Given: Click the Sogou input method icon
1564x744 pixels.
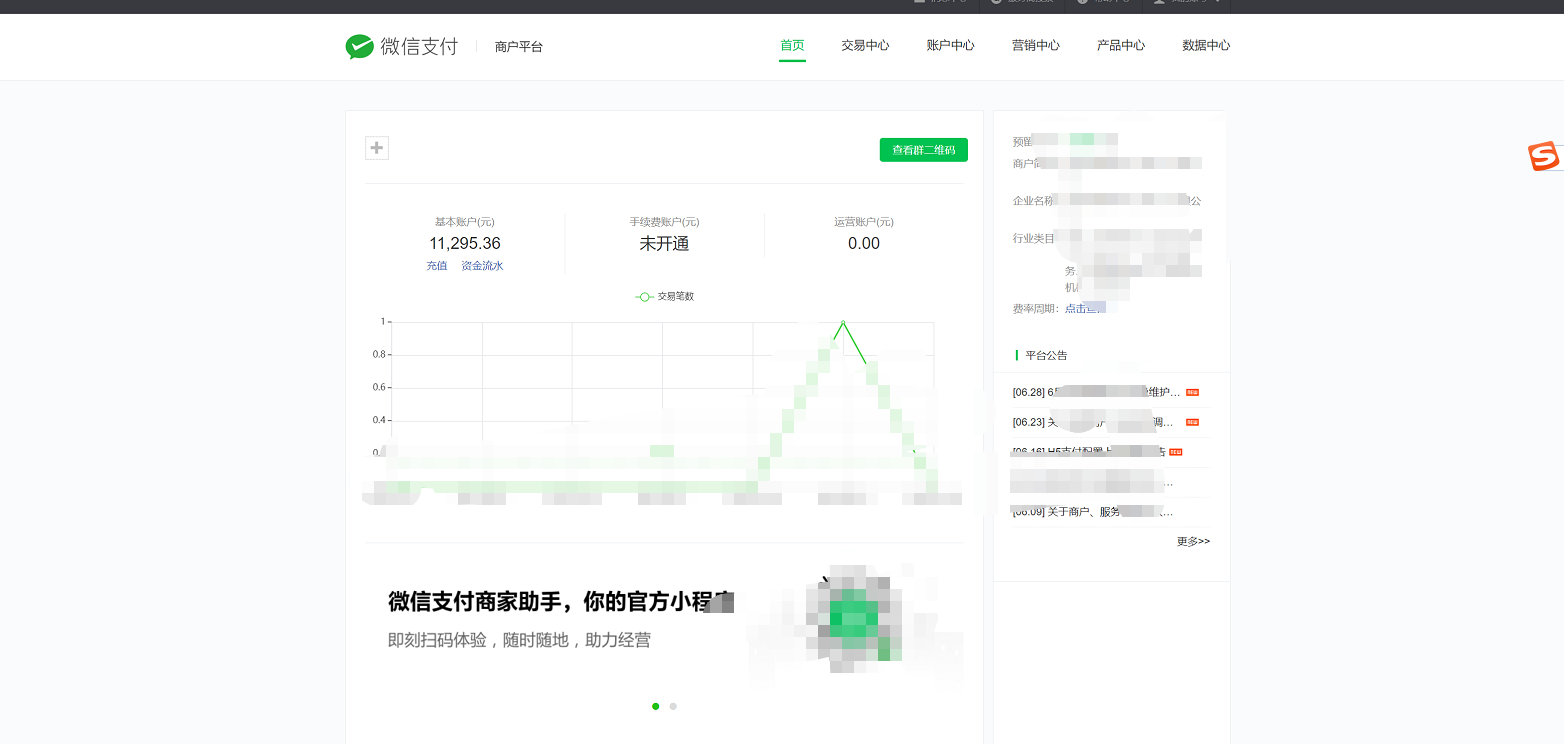Looking at the screenshot, I should 1543,157.
